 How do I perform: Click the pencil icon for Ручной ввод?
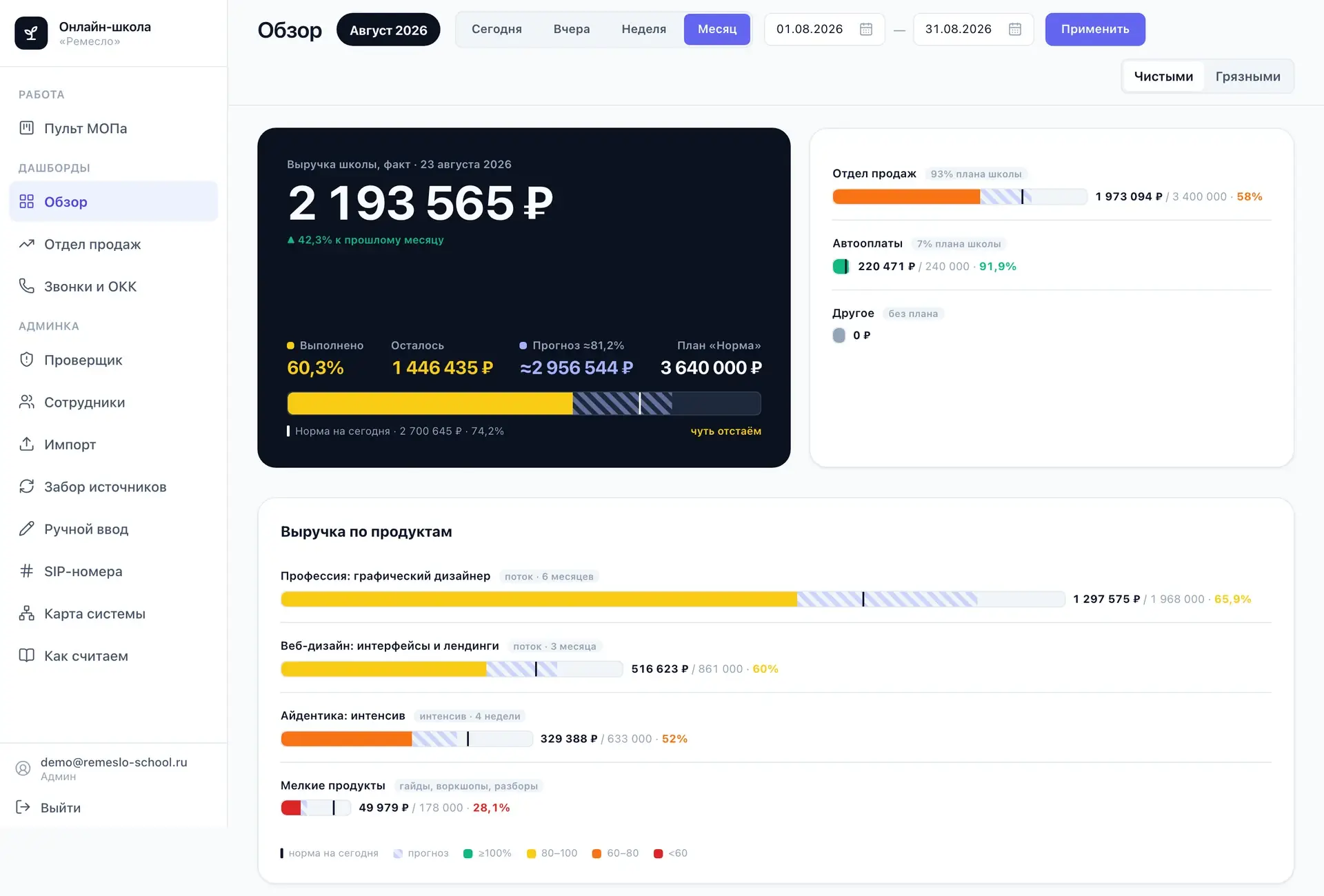tap(26, 529)
